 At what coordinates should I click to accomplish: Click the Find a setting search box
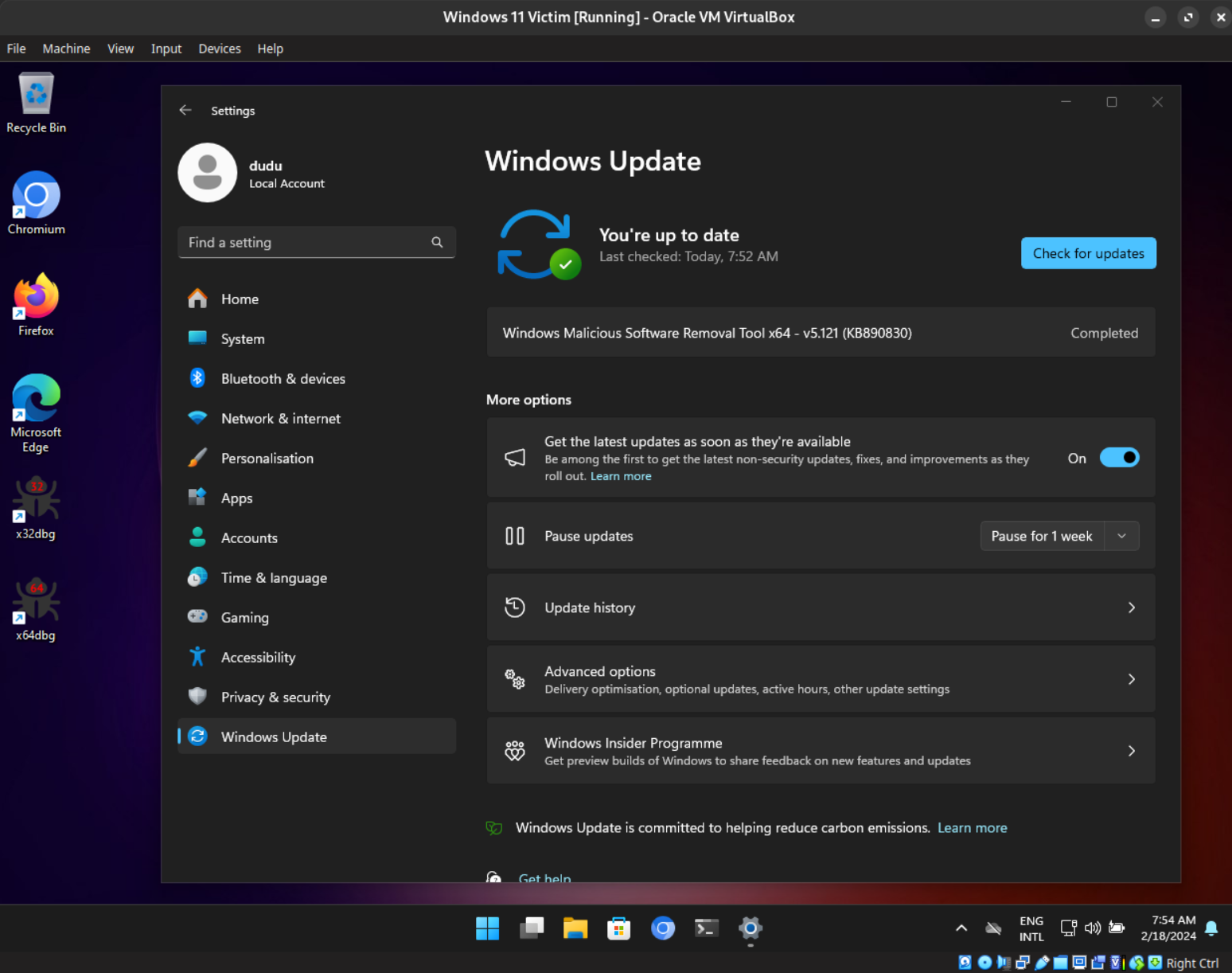317,242
